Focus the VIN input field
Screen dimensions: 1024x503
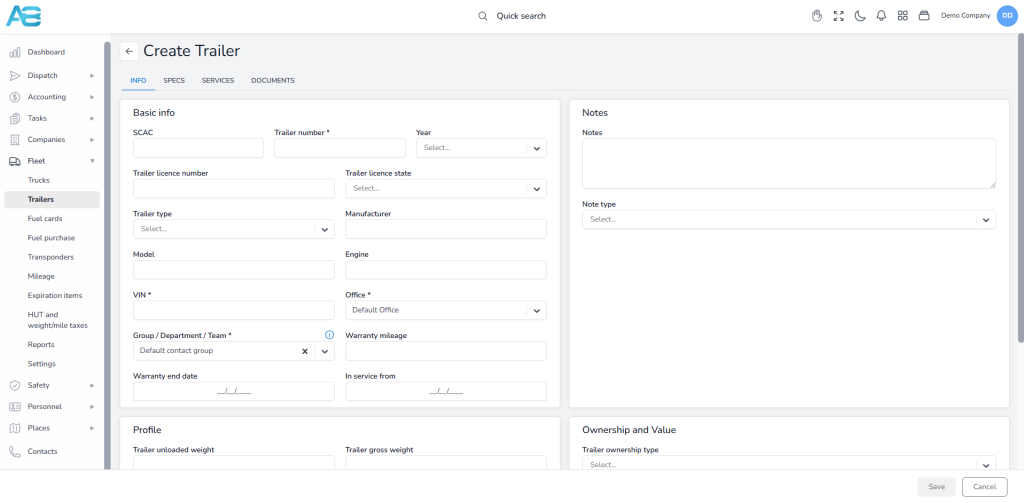(234, 310)
